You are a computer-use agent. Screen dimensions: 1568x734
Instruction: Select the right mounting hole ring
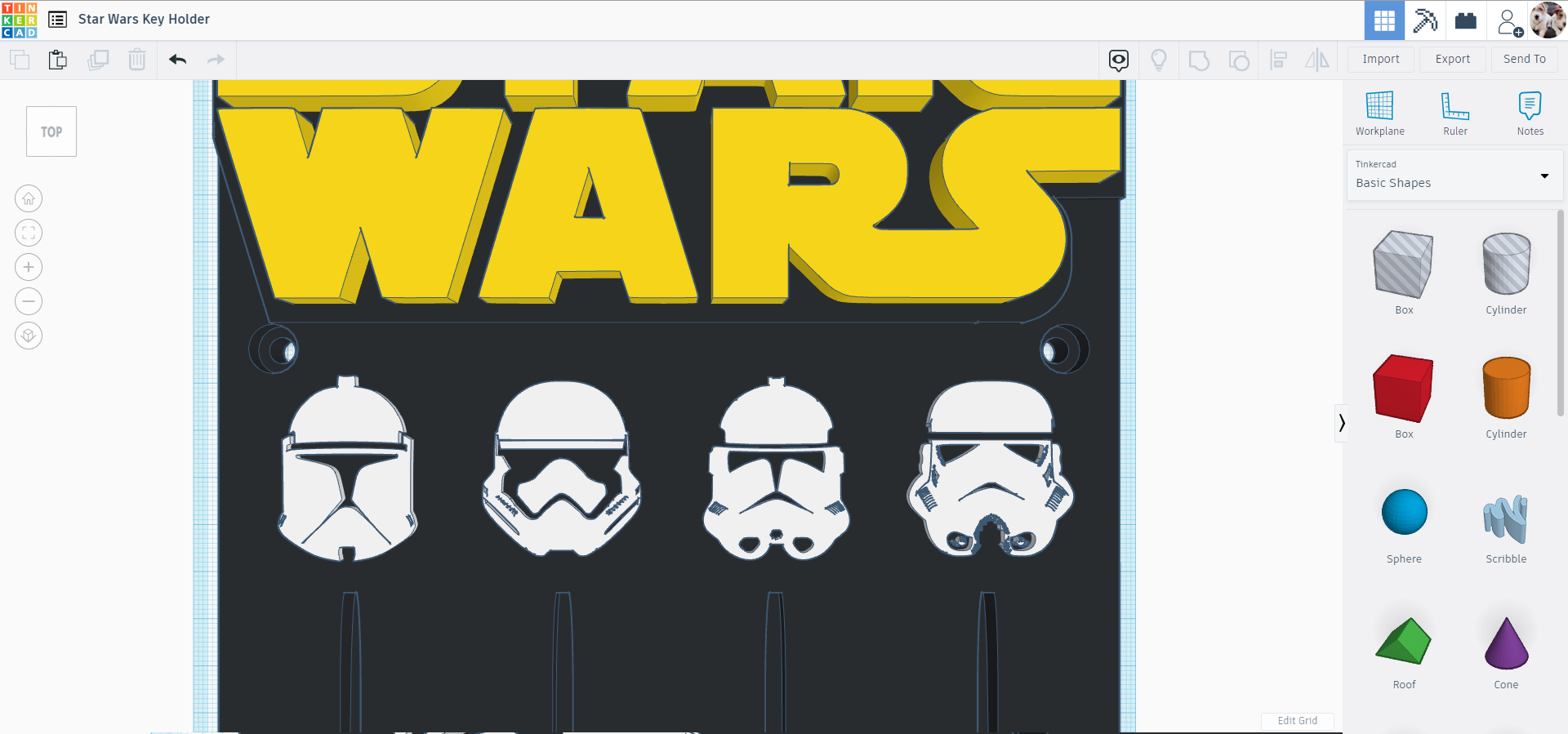point(1064,349)
